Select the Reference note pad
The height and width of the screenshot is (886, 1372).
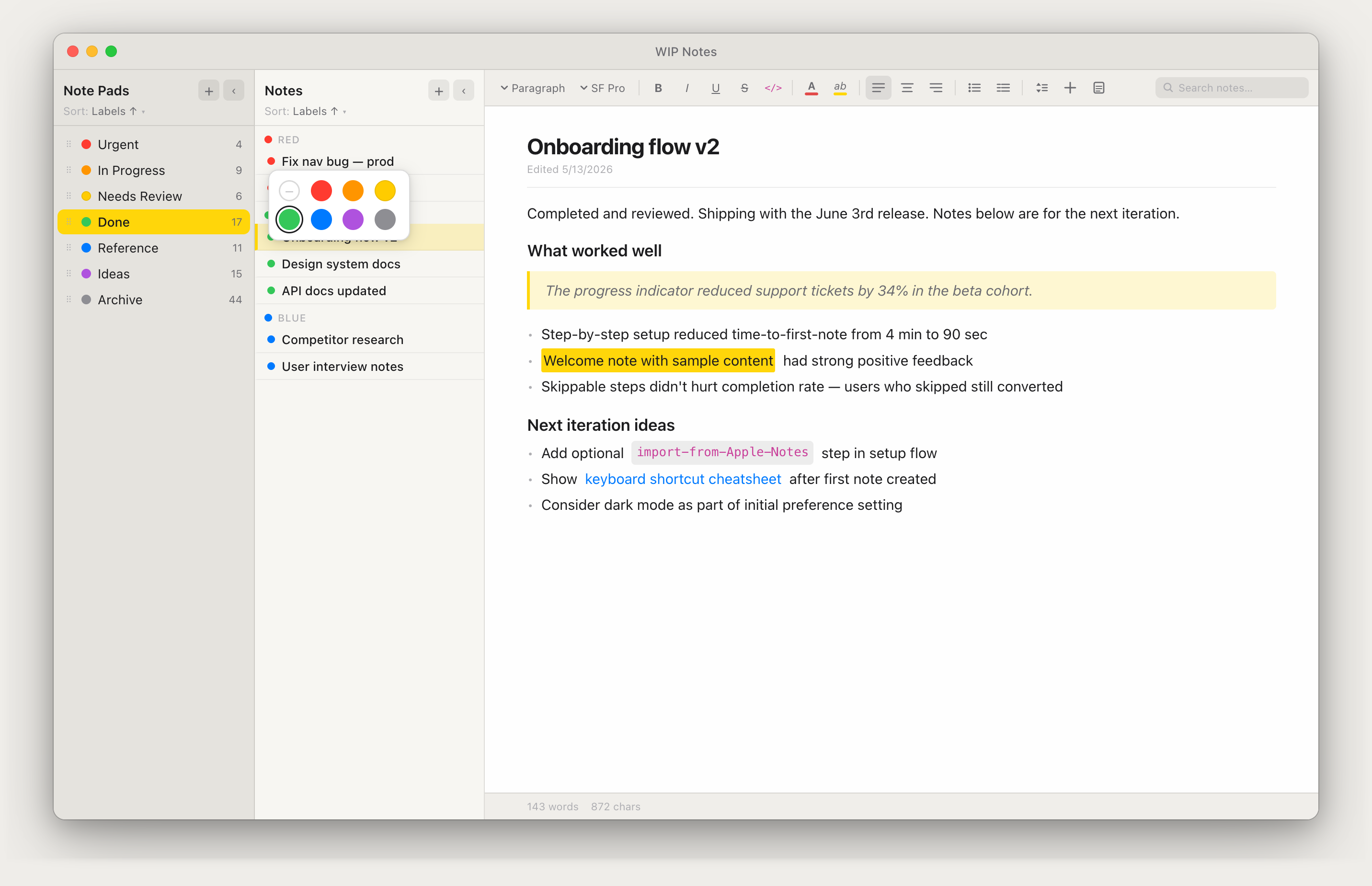pos(153,248)
